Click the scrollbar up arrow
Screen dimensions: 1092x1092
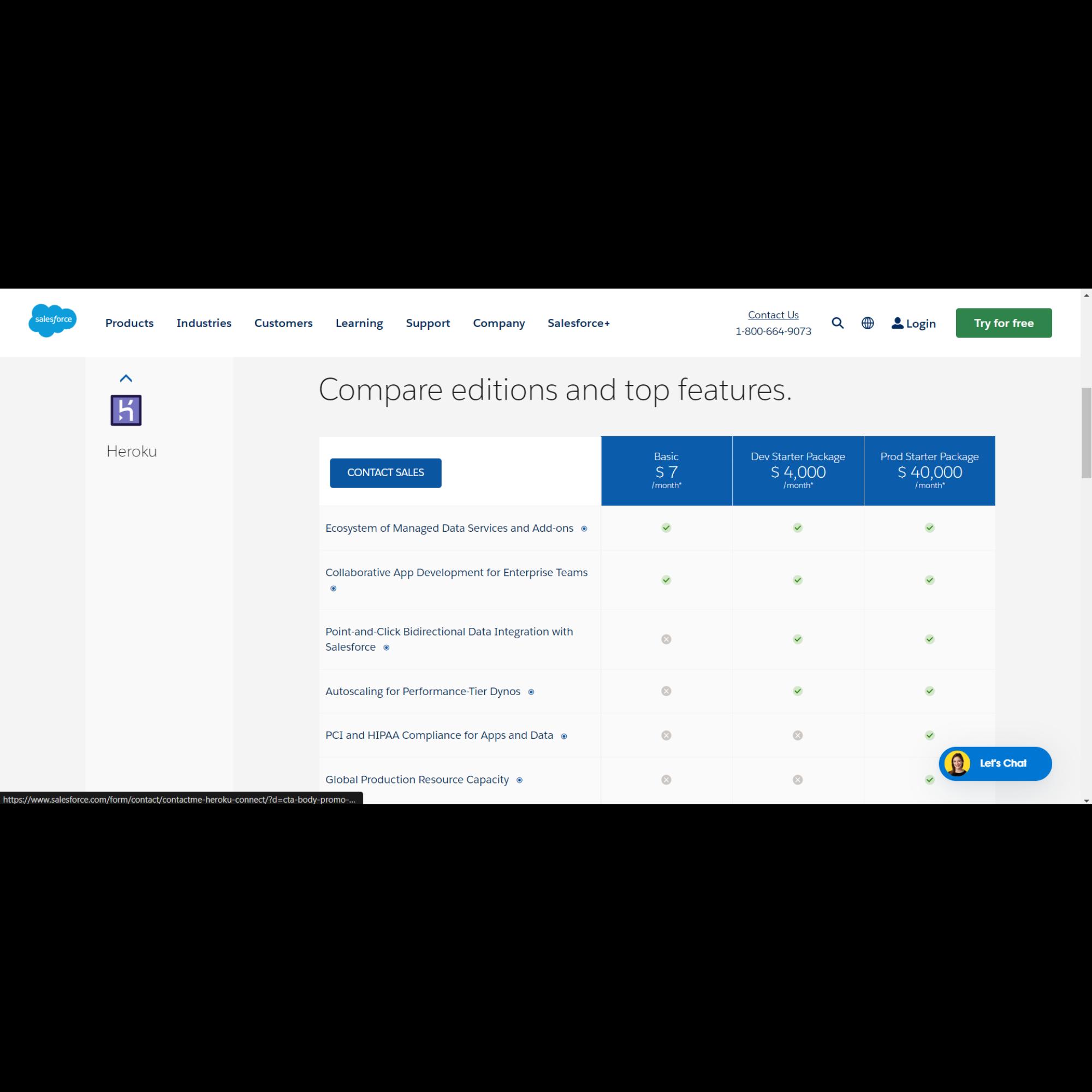coord(1087,295)
